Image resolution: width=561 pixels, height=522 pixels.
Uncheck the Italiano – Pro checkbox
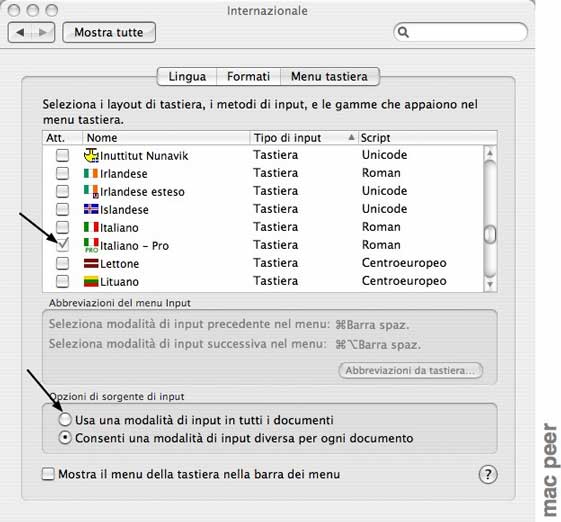pyautogui.click(x=62, y=245)
